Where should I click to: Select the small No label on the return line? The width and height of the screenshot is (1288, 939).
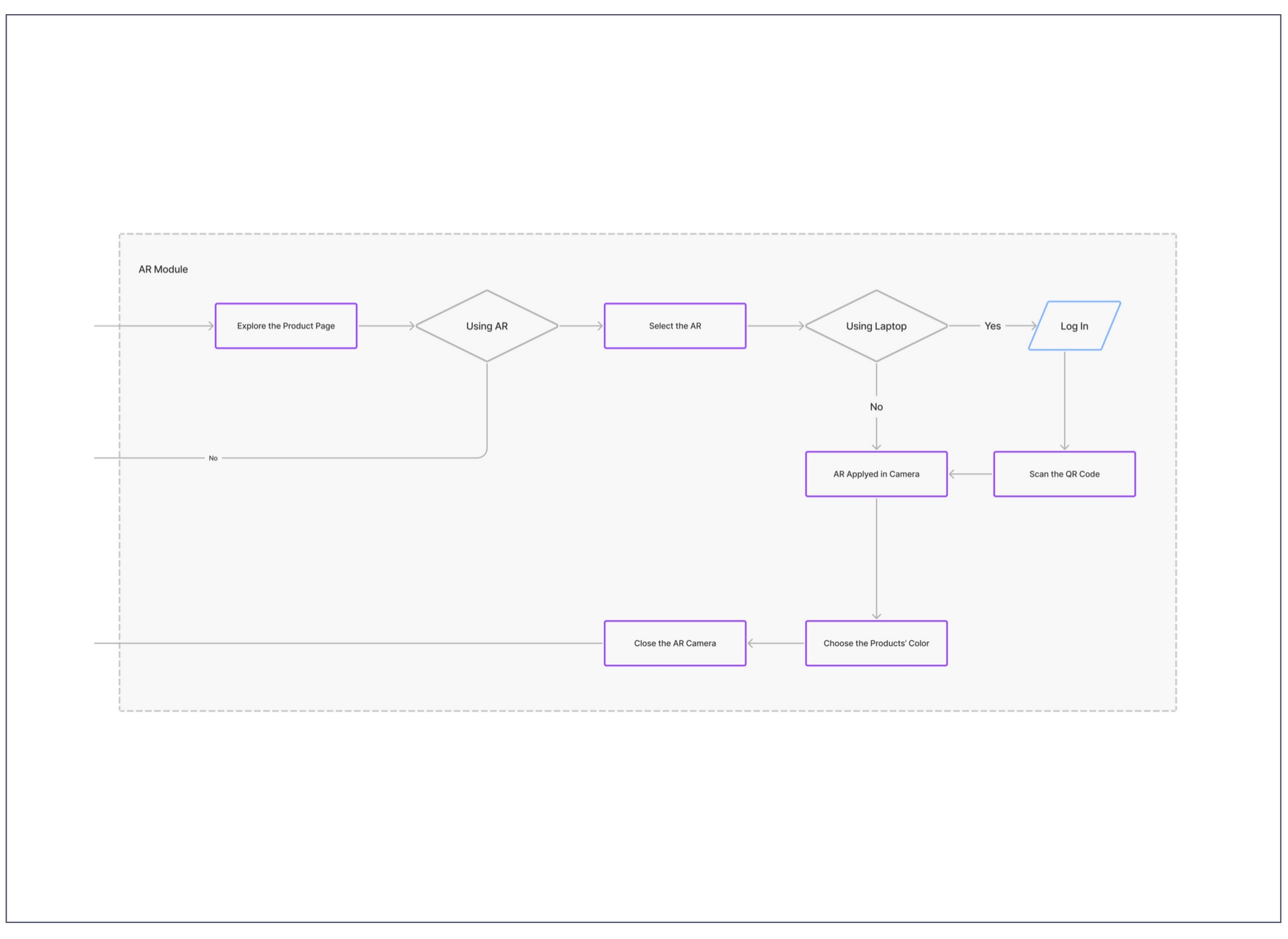213,458
